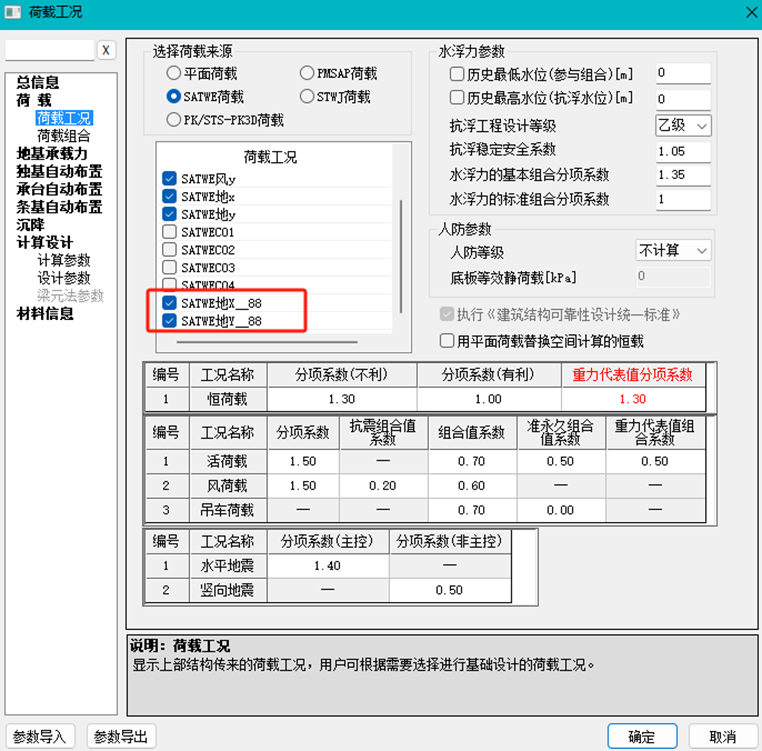The width and height of the screenshot is (762, 751).
Task: Check the SATWECO2 load case
Action: pyautogui.click(x=169, y=250)
